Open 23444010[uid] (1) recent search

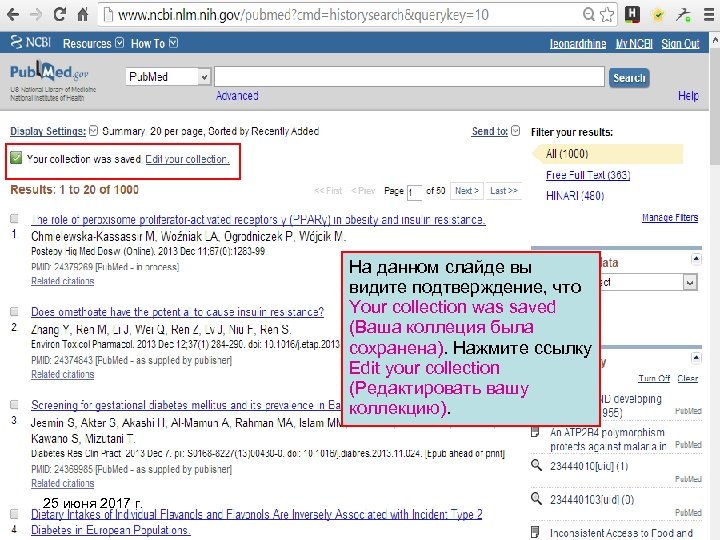(x=589, y=466)
